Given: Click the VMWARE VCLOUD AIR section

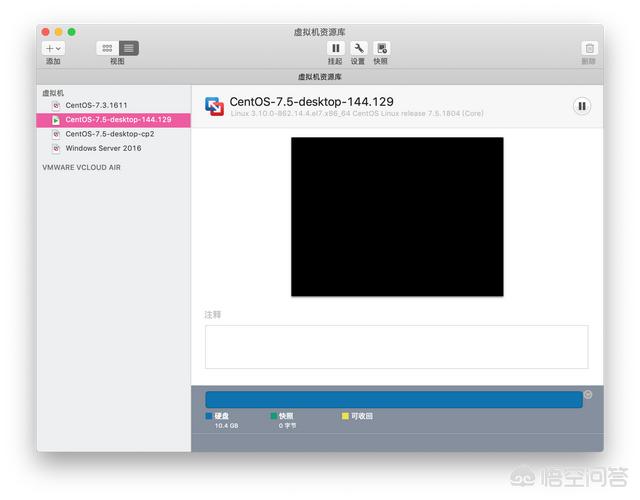Looking at the screenshot, I should pos(81,167).
